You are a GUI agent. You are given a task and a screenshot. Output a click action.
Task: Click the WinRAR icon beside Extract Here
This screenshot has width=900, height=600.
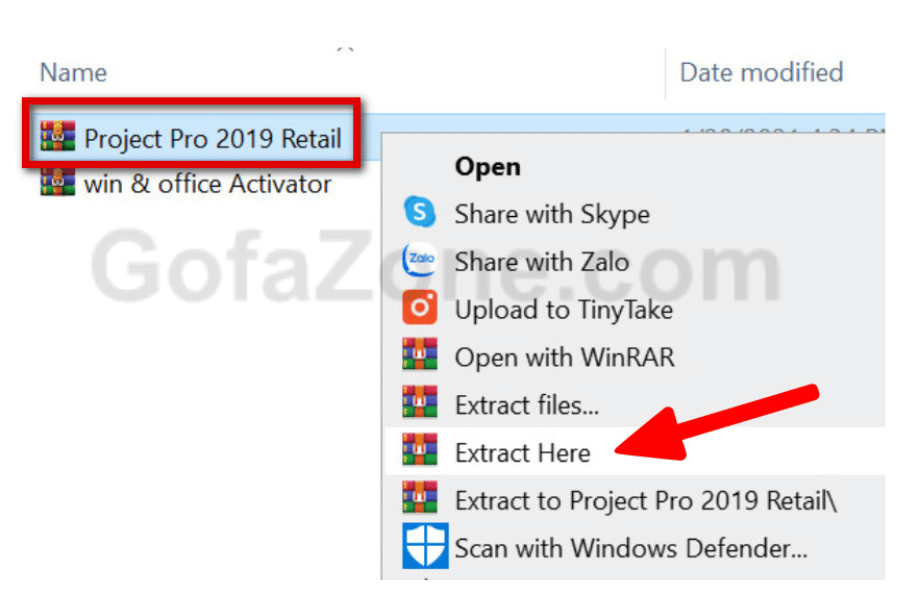point(420,449)
